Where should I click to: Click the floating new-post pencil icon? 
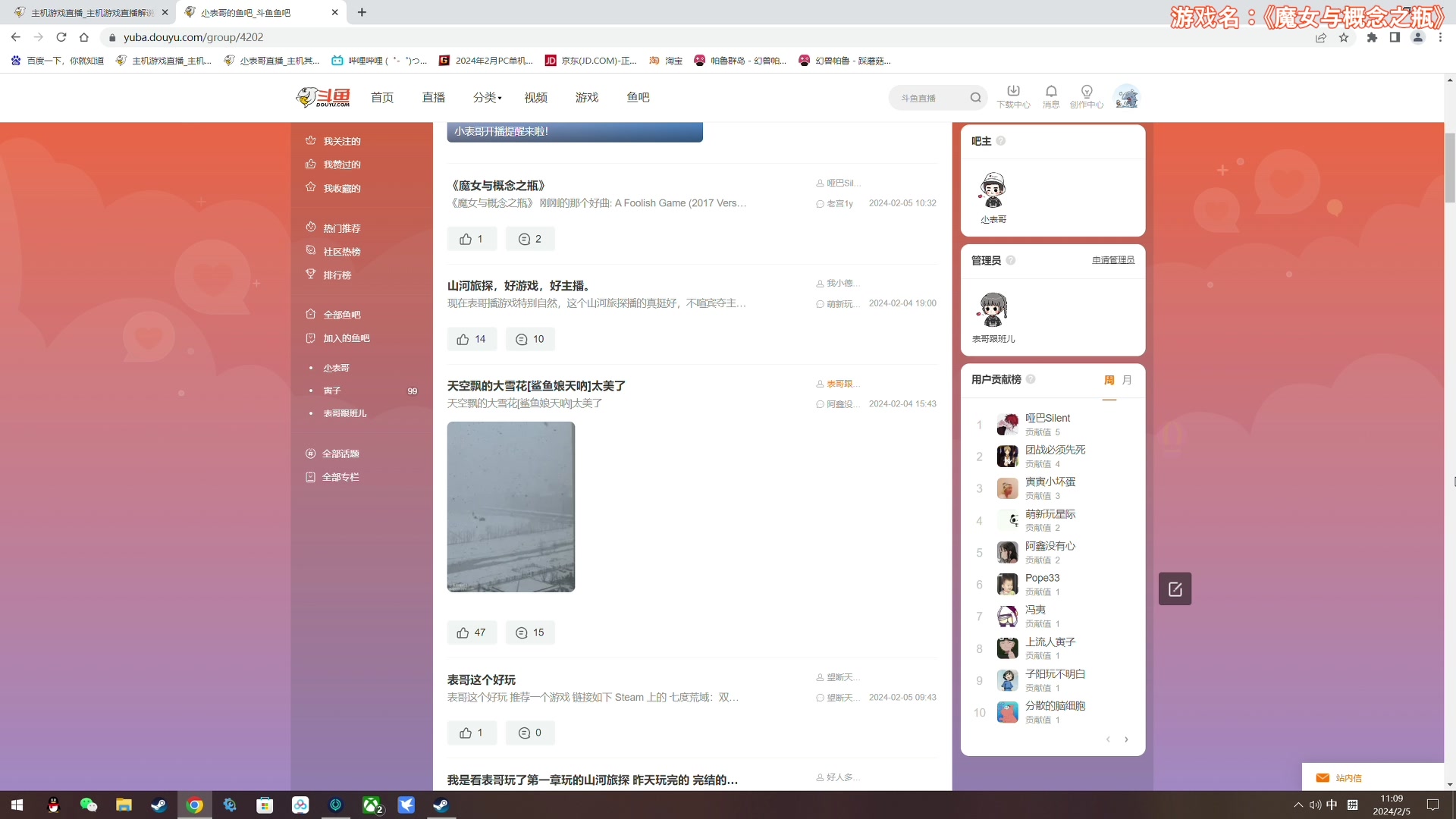[x=1175, y=588]
